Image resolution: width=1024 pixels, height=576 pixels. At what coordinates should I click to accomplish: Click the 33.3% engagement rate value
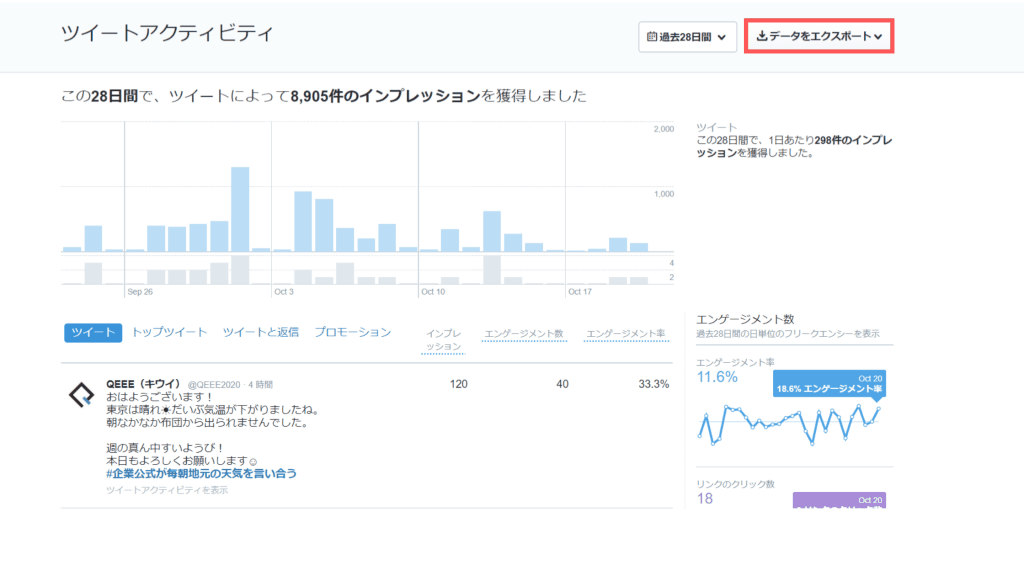point(653,384)
